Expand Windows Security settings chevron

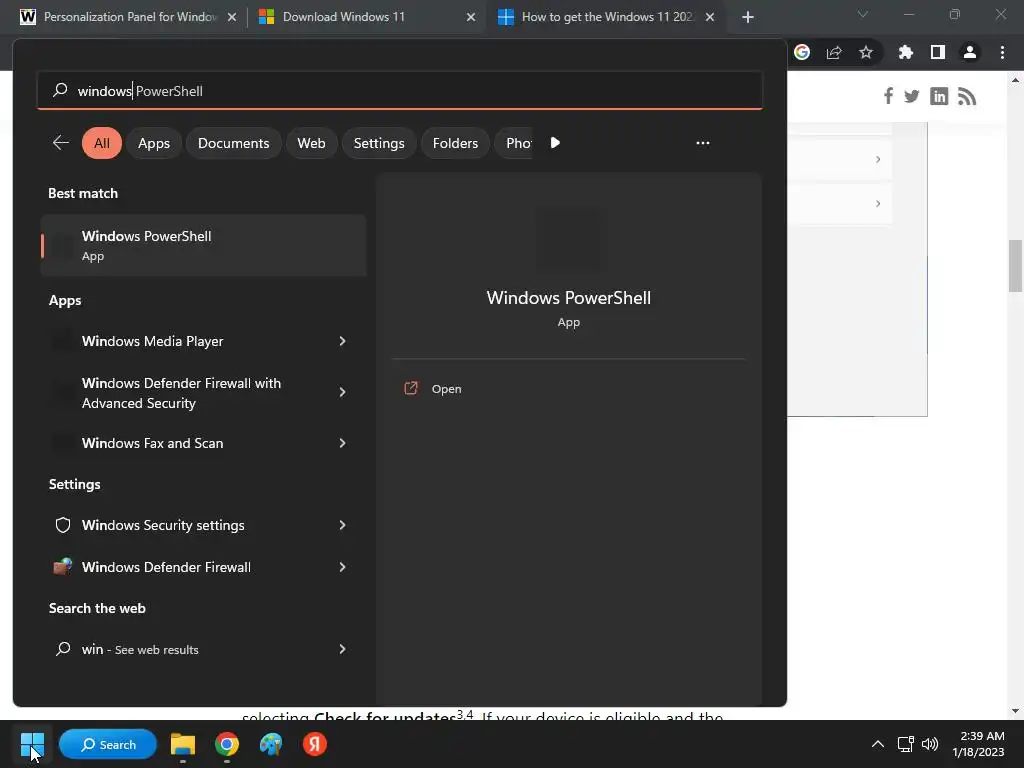pyautogui.click(x=342, y=525)
